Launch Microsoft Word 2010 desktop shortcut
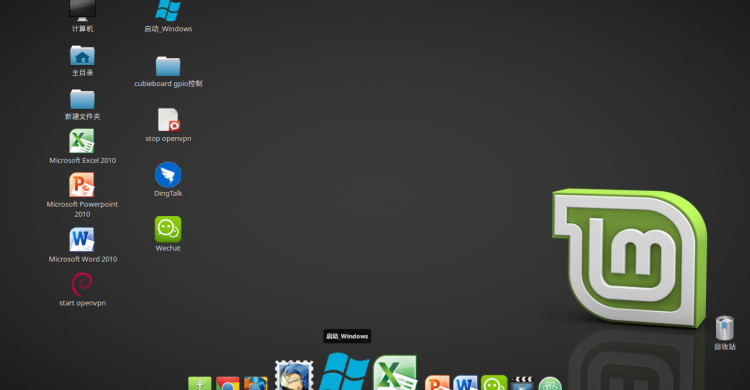The height and width of the screenshot is (390, 750). click(82, 239)
